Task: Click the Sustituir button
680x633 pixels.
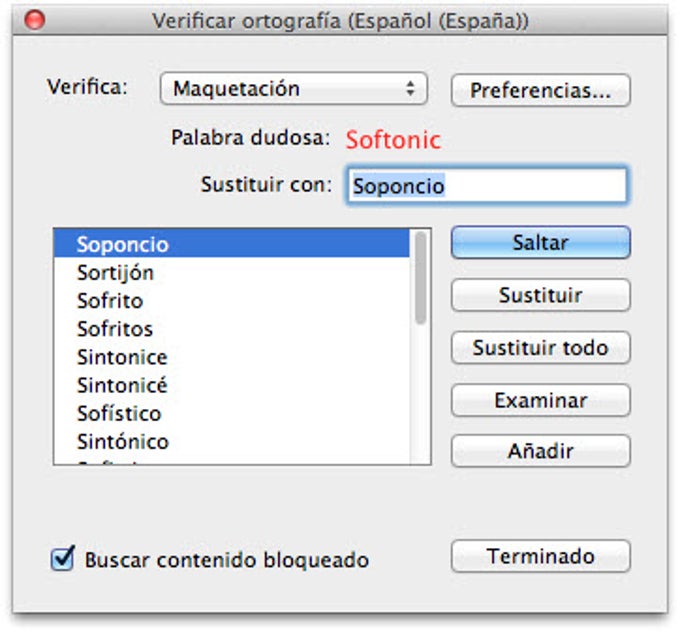Action: 540,295
